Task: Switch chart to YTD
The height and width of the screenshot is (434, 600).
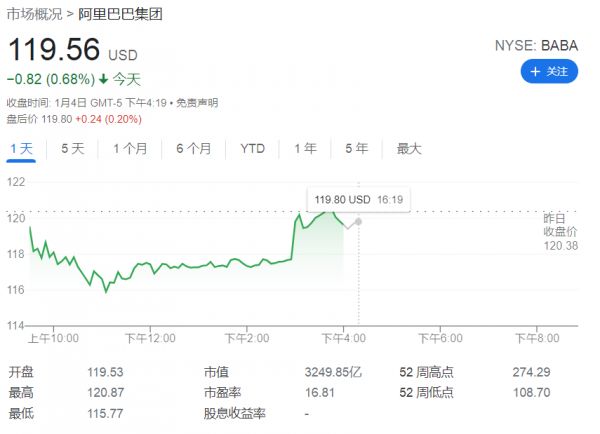Action: 252,149
